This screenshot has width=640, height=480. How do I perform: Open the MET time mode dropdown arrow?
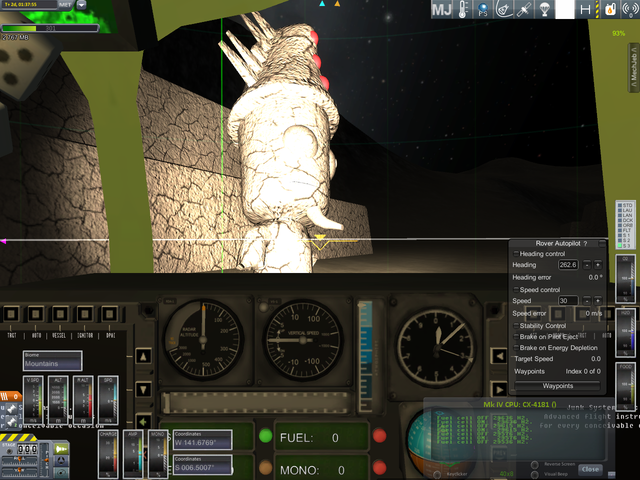tap(81, 5)
